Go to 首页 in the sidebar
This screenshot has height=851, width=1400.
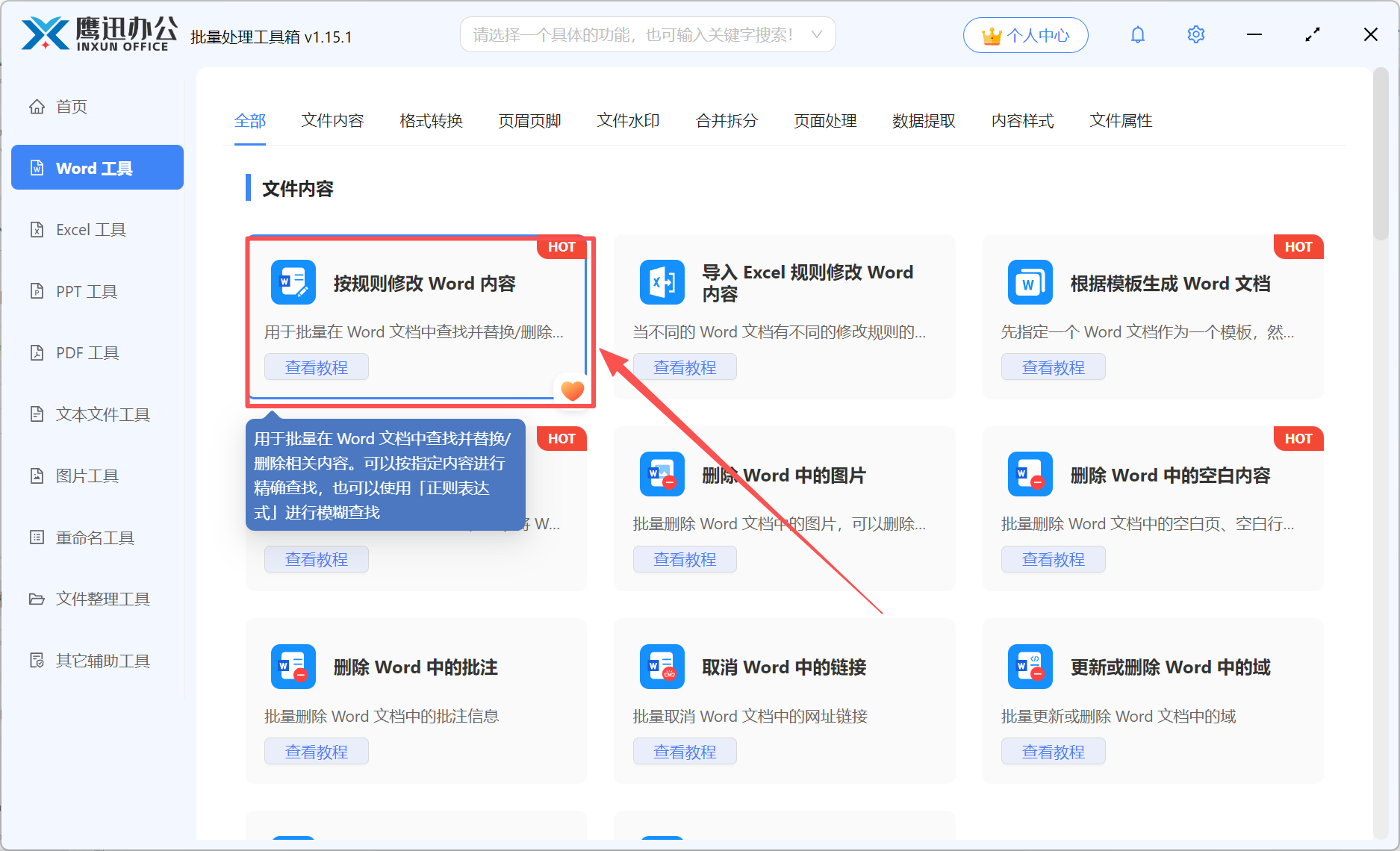pos(97,107)
